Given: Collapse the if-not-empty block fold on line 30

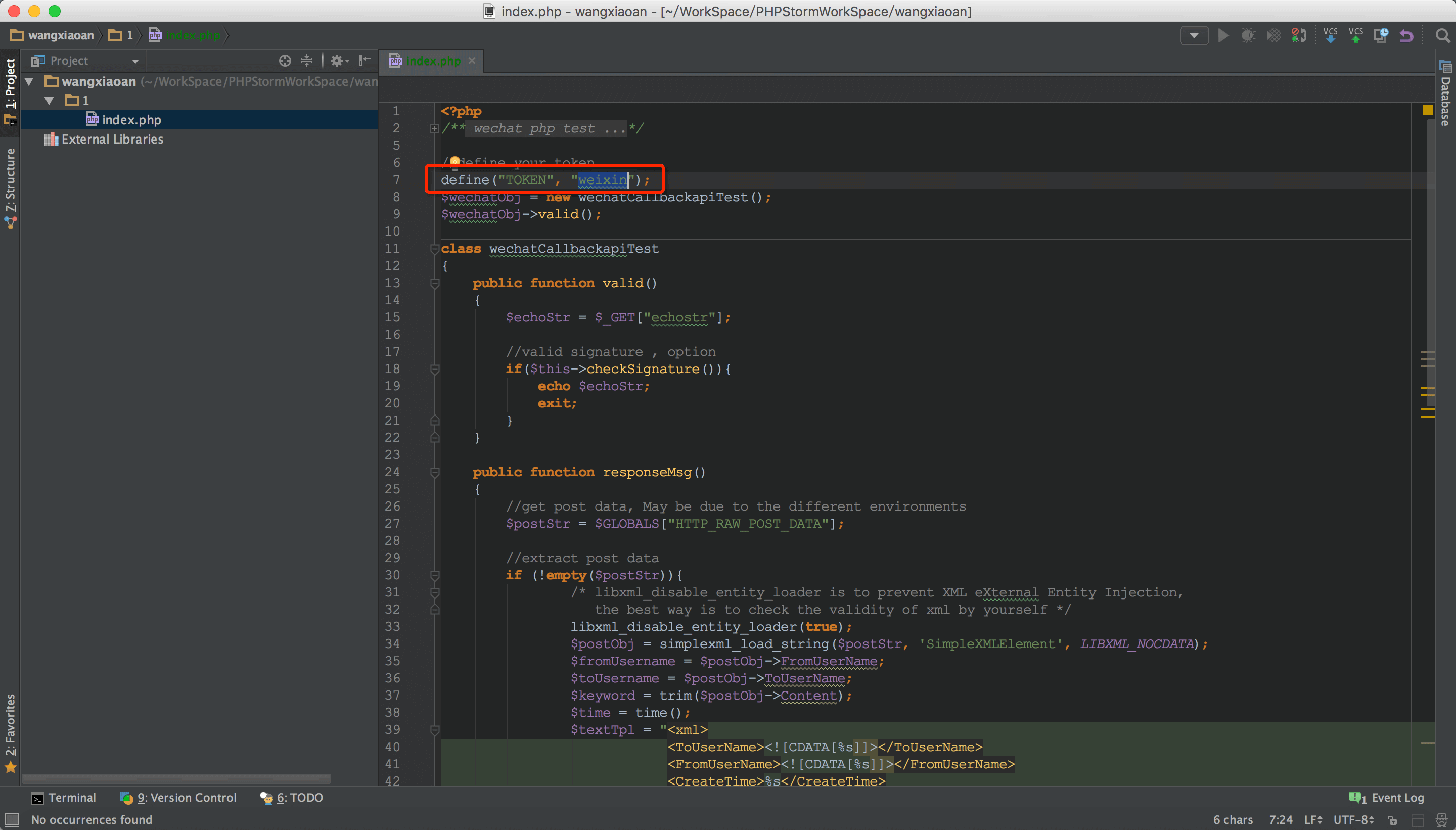Looking at the screenshot, I should tap(434, 576).
